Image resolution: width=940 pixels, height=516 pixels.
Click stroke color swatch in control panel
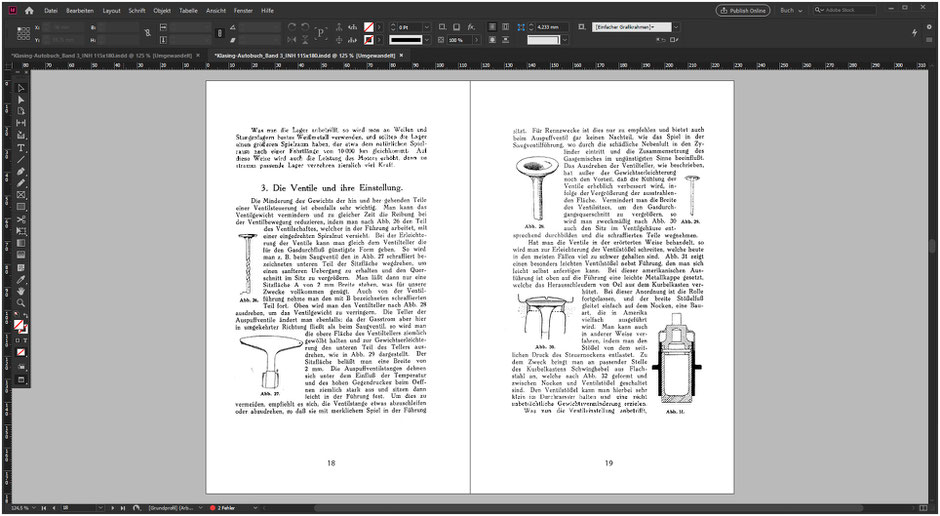[x=369, y=40]
